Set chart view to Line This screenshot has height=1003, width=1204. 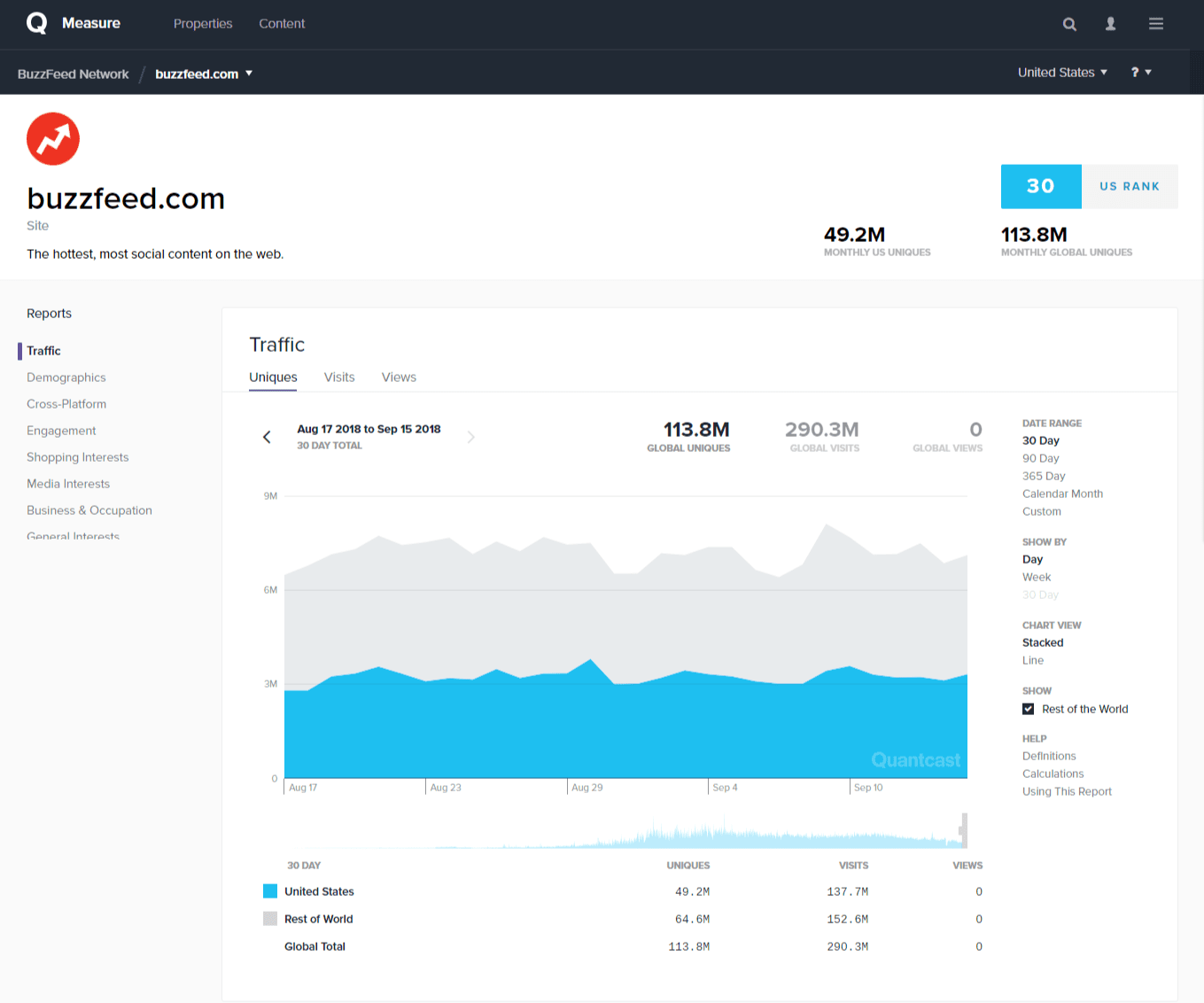pyautogui.click(x=1033, y=660)
